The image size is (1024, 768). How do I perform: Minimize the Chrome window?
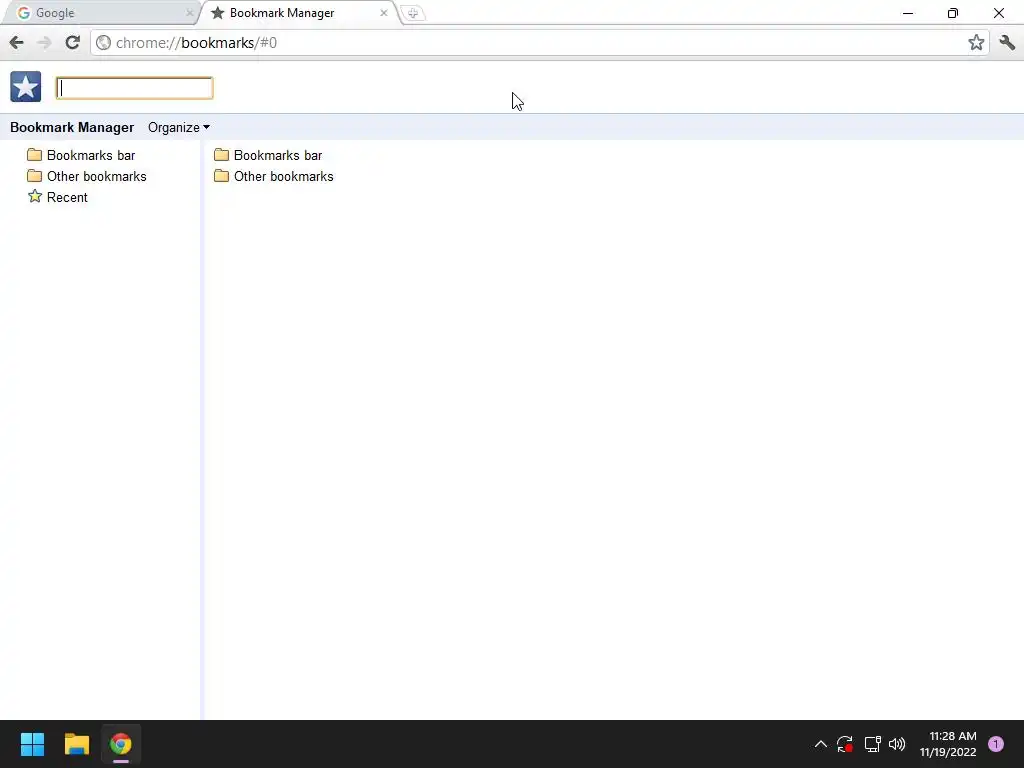pos(908,13)
